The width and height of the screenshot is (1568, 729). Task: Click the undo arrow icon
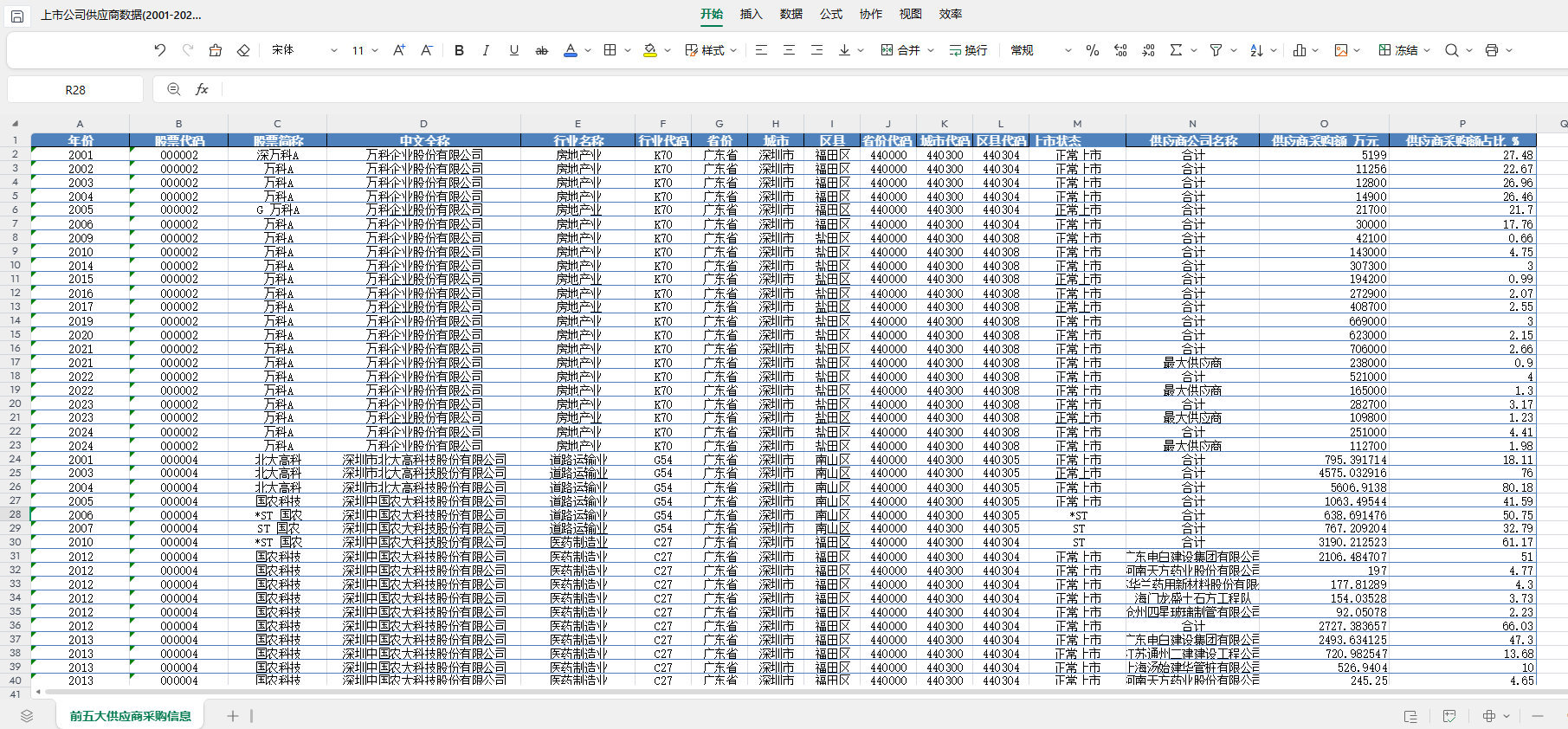click(159, 50)
